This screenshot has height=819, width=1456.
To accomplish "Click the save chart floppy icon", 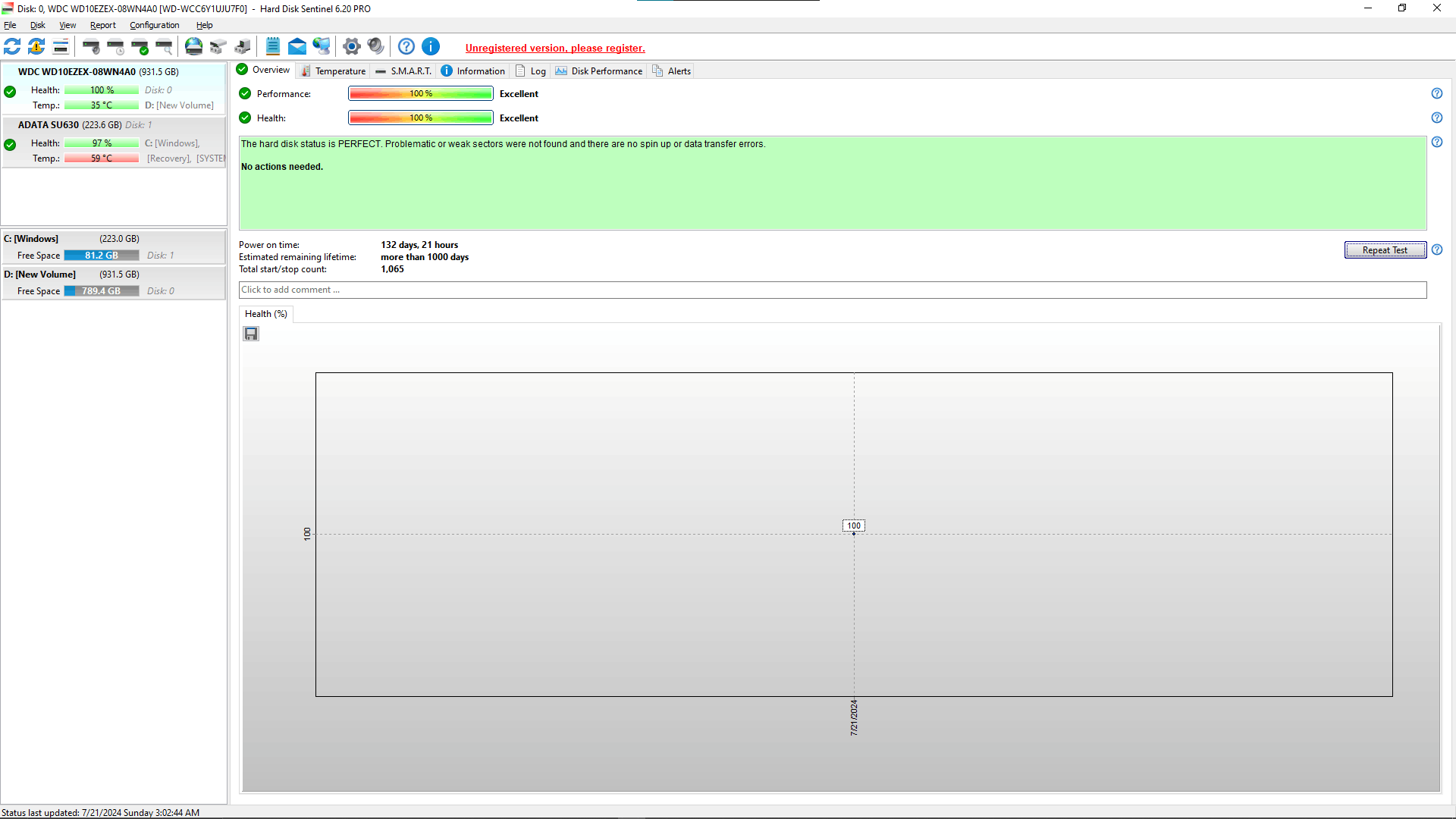I will pyautogui.click(x=251, y=334).
